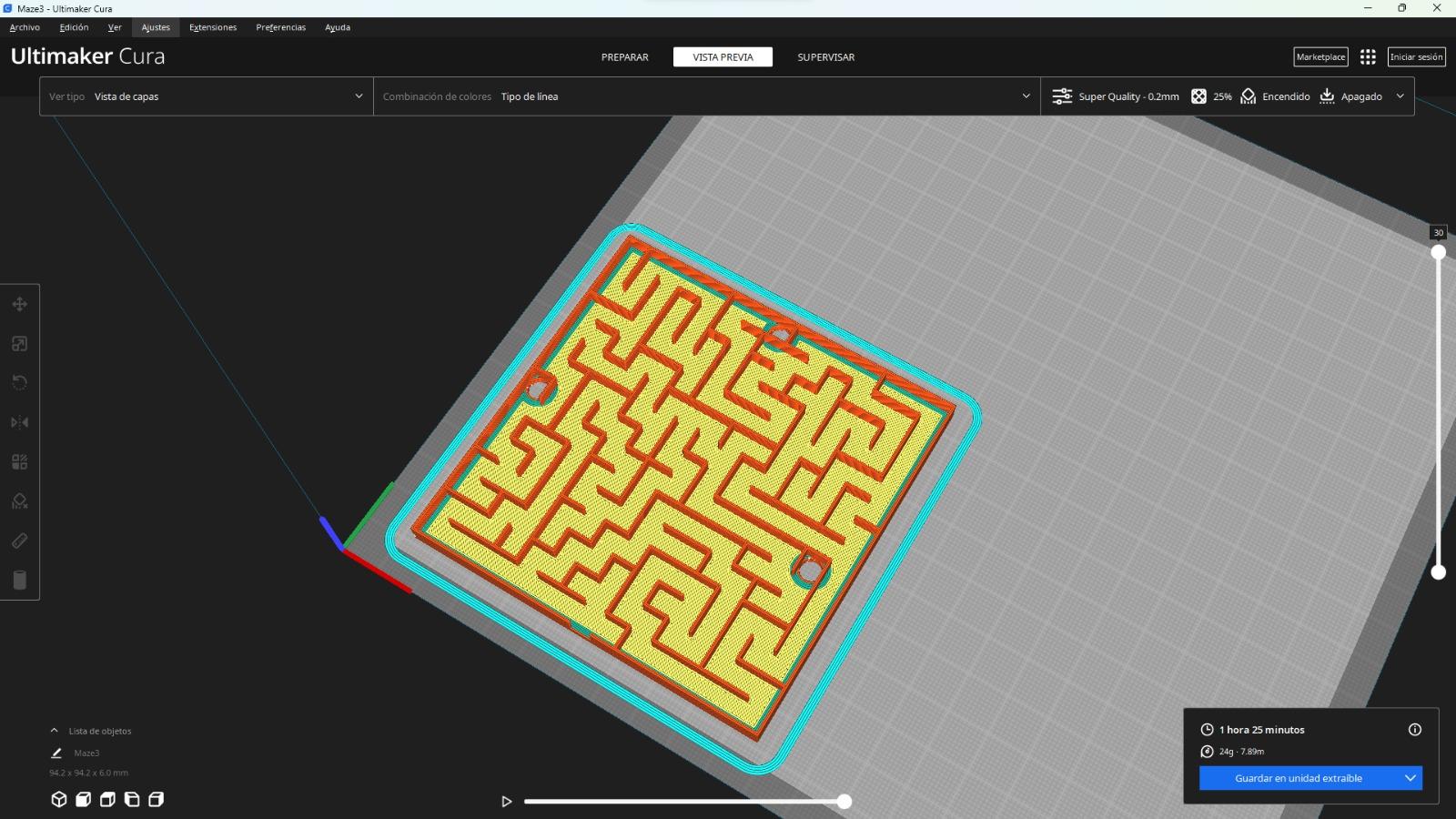The height and width of the screenshot is (819, 1456).
Task: Click the layer number 30 field
Action: [1438, 233]
